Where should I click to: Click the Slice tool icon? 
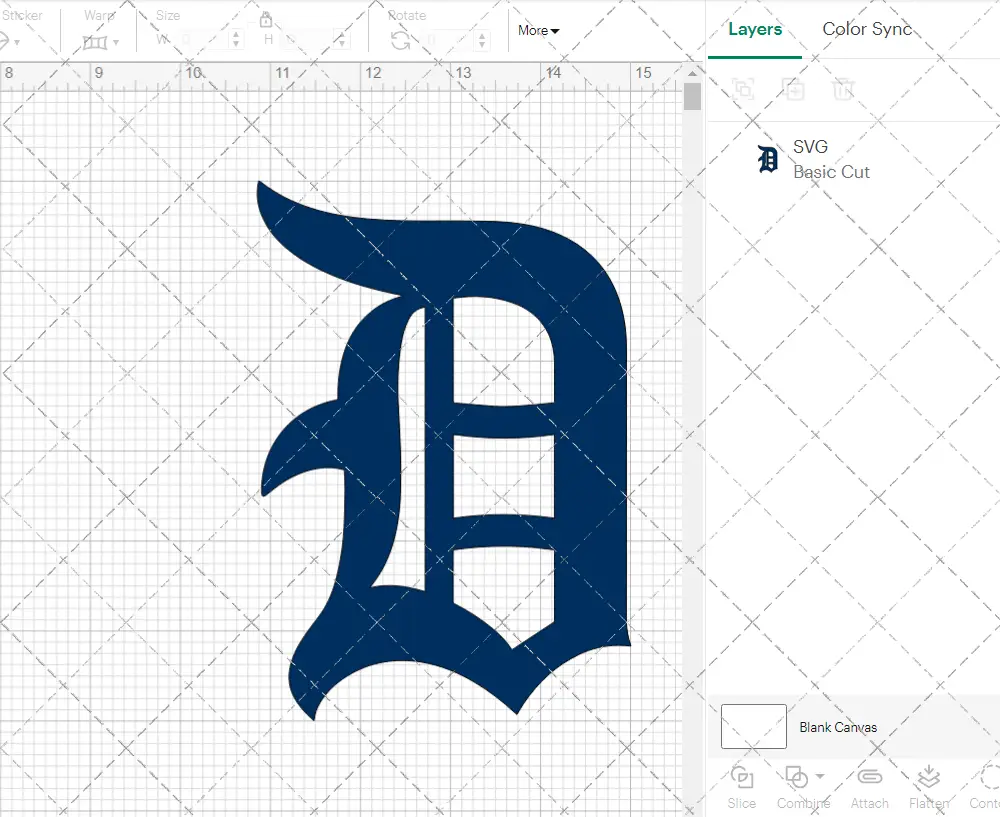point(742,777)
